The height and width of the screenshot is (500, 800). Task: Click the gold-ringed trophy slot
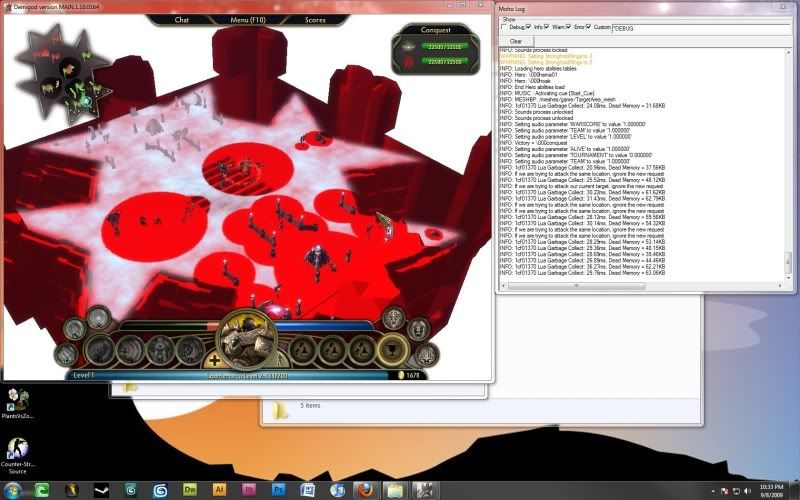[393, 350]
